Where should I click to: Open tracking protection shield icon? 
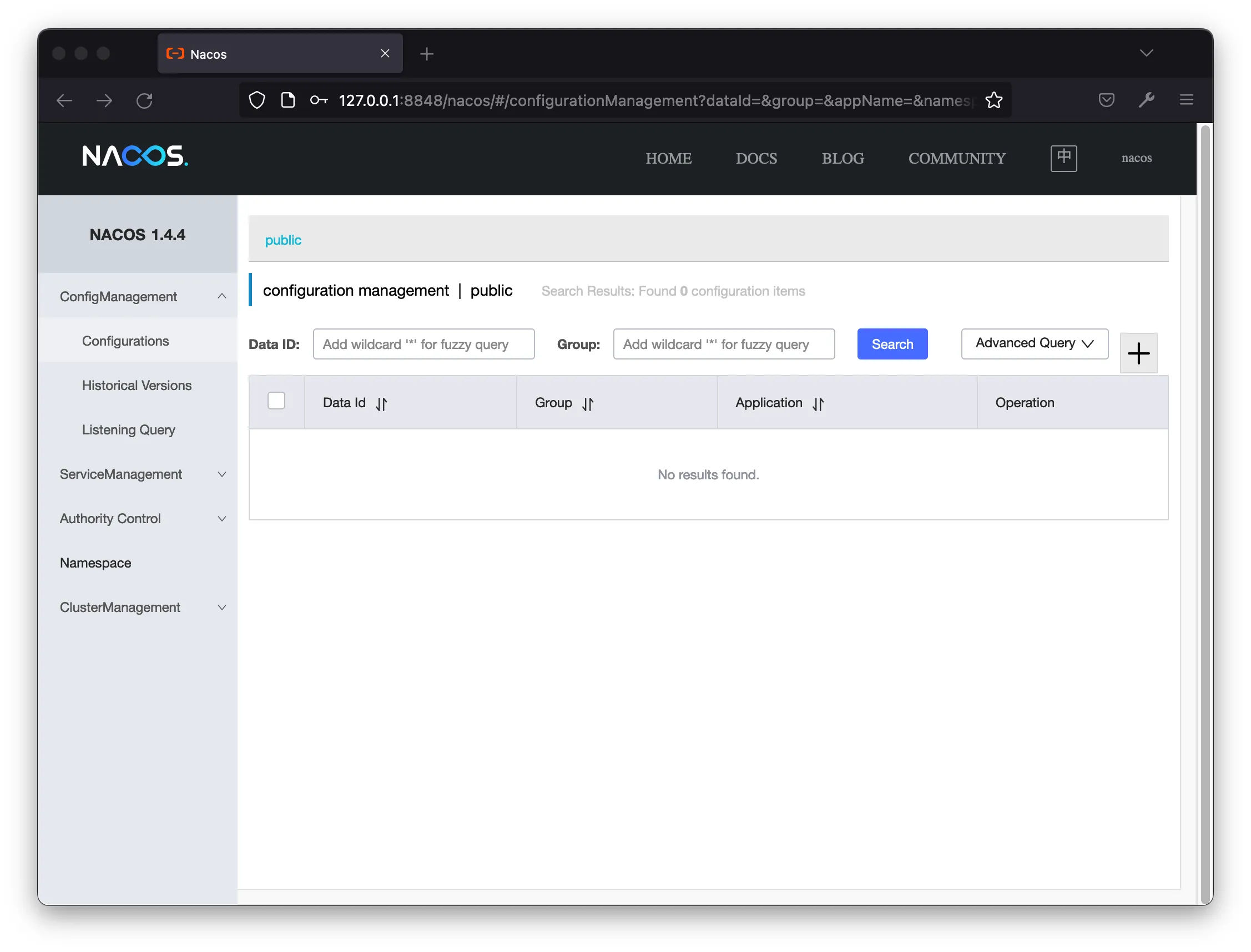click(258, 100)
